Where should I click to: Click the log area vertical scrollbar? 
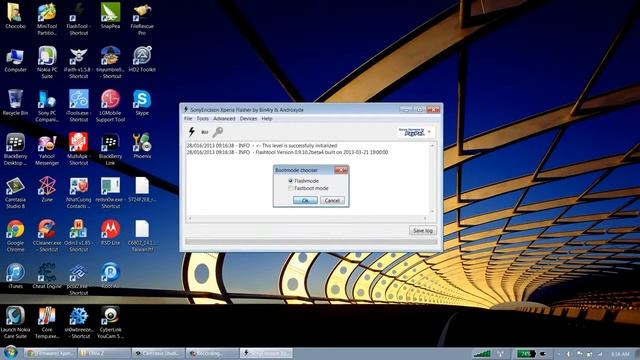(x=432, y=178)
